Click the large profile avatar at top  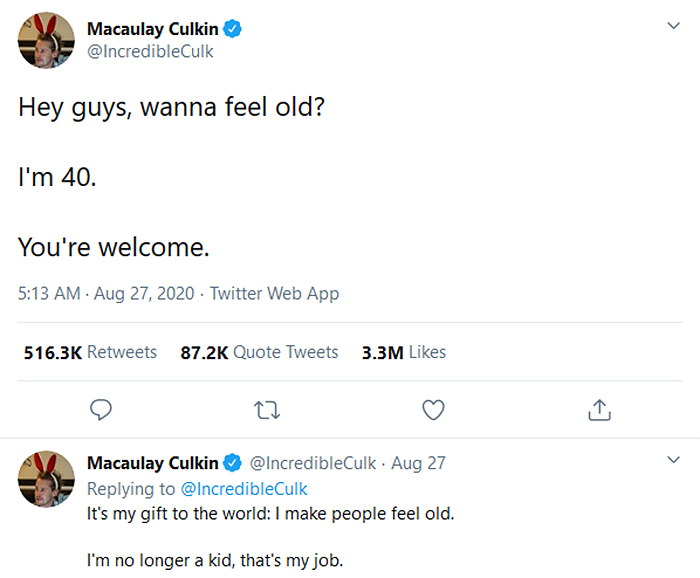[46, 40]
